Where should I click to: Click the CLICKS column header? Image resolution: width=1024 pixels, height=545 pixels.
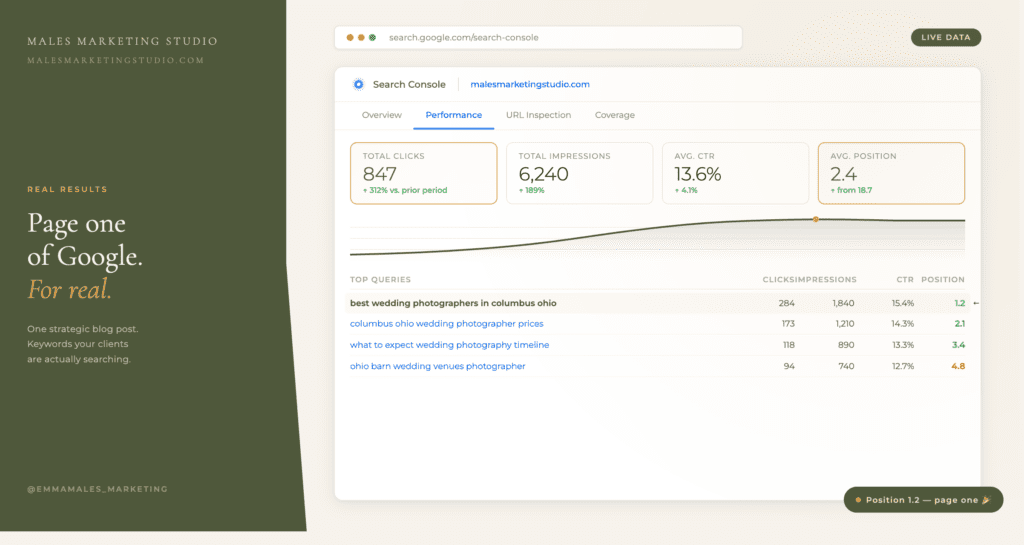point(776,279)
